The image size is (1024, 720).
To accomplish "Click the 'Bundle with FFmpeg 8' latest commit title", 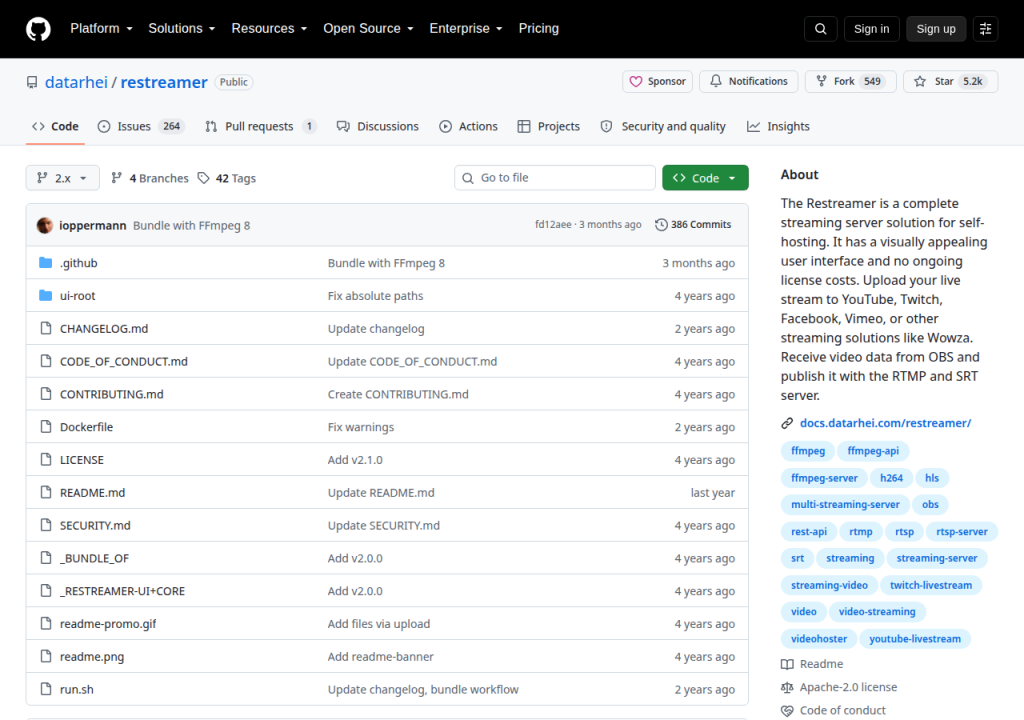I will click(x=191, y=225).
